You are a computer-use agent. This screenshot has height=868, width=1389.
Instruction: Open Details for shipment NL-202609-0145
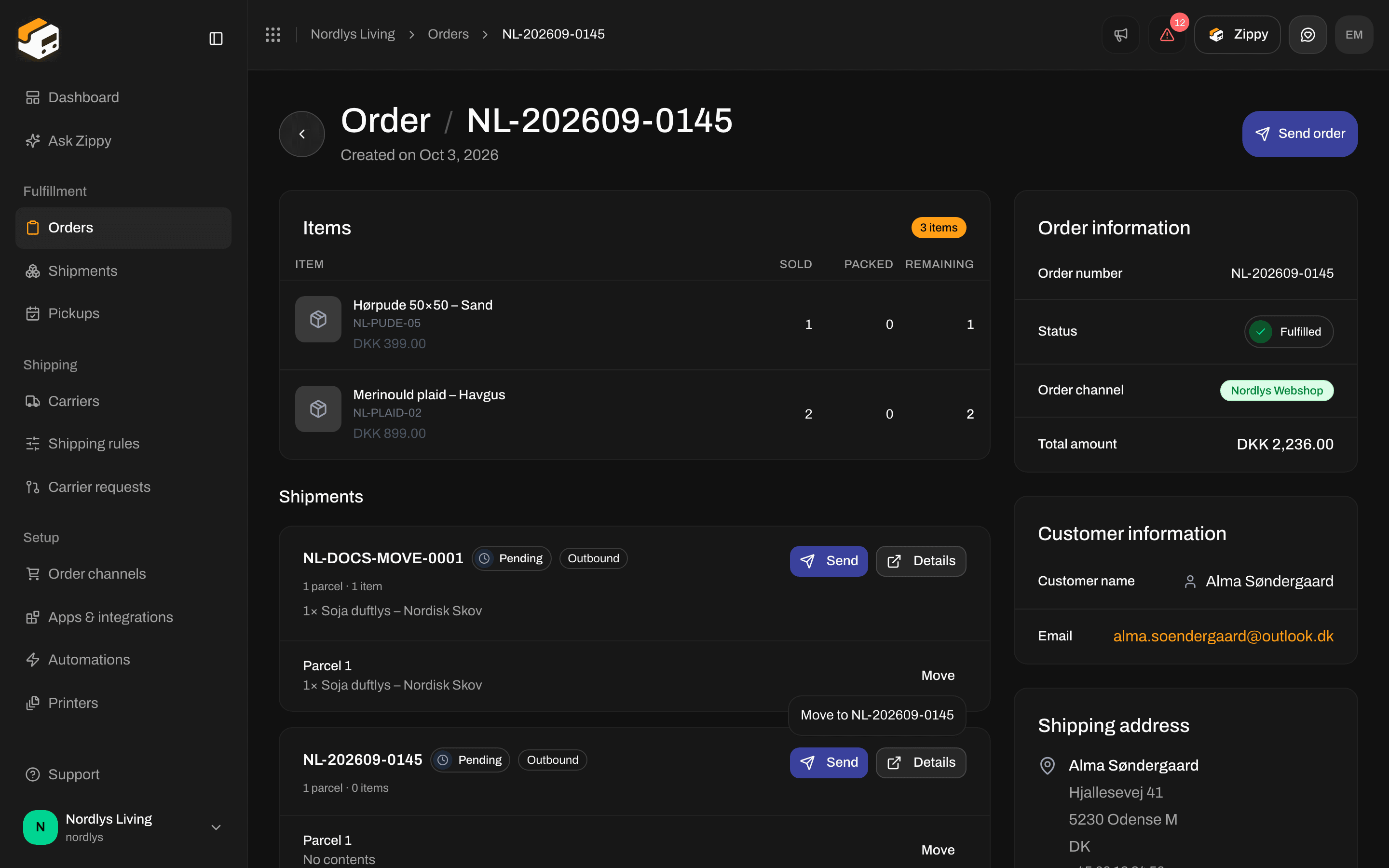pos(921,762)
